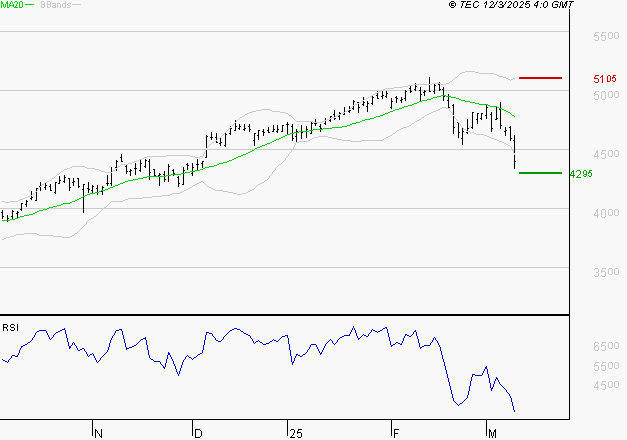Click the green support line at 4295

coord(540,173)
